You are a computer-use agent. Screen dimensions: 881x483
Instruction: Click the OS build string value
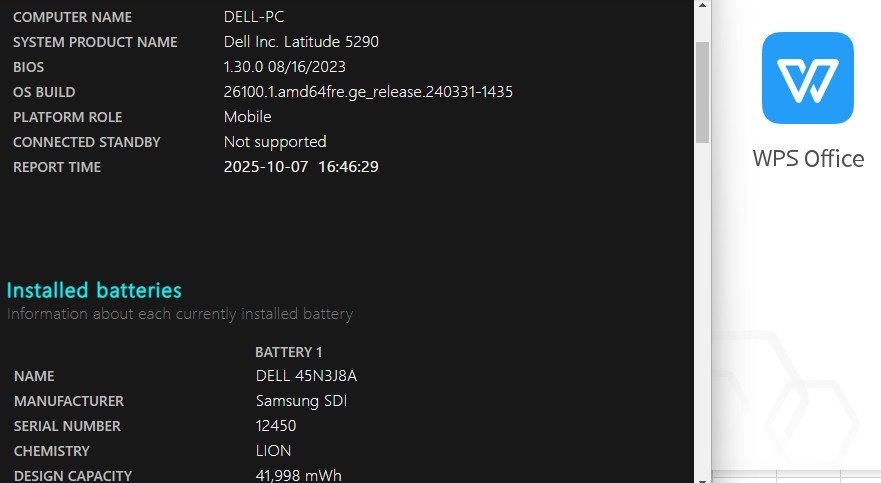pyautogui.click(x=368, y=92)
